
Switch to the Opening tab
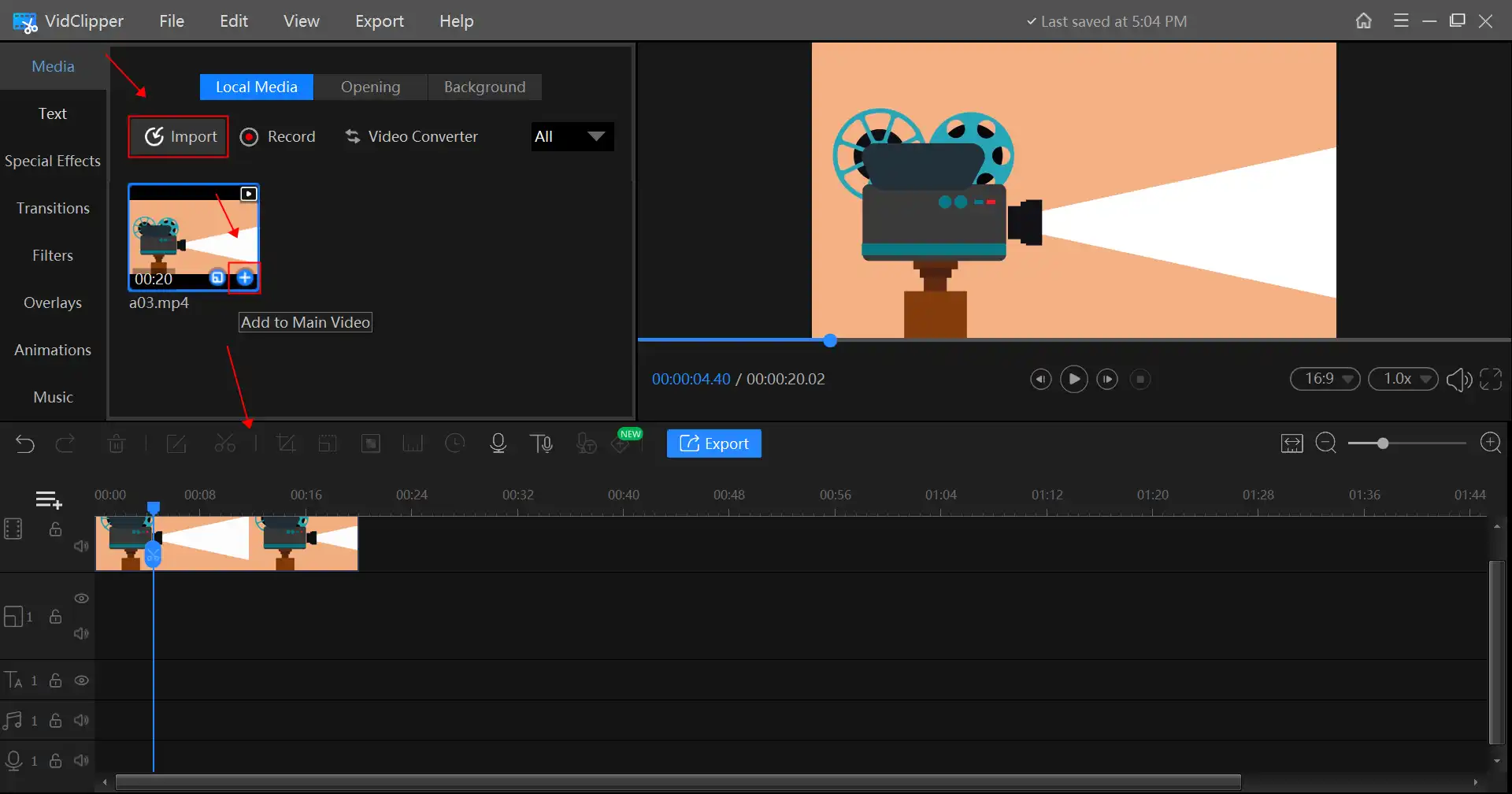(370, 87)
